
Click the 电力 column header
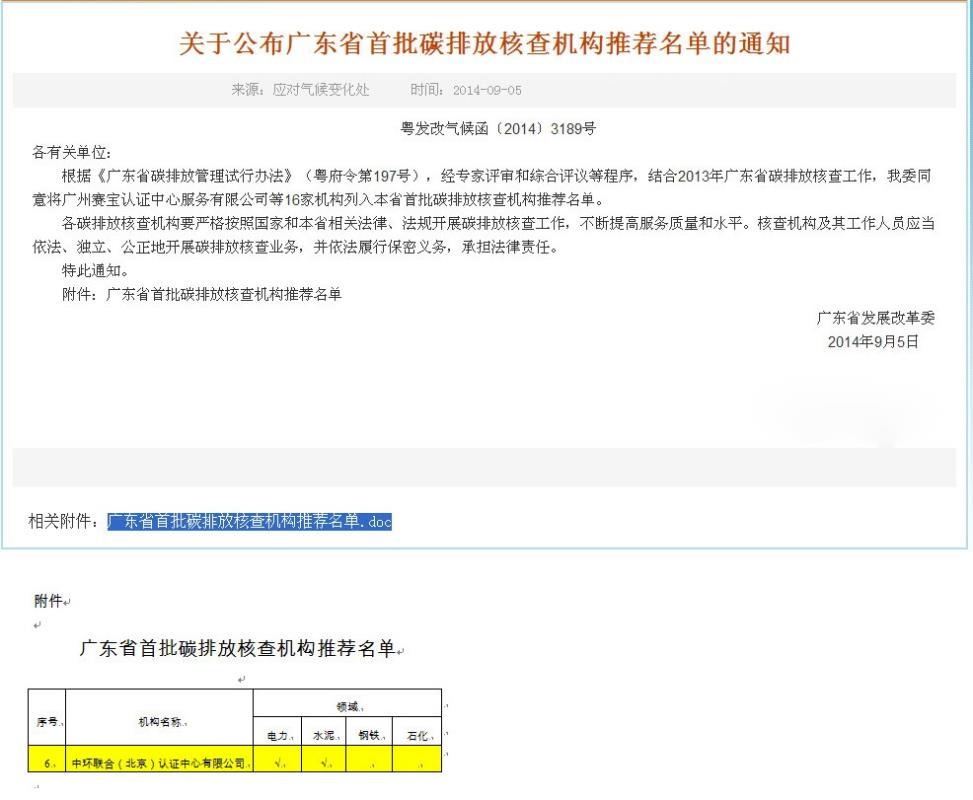(x=276, y=735)
